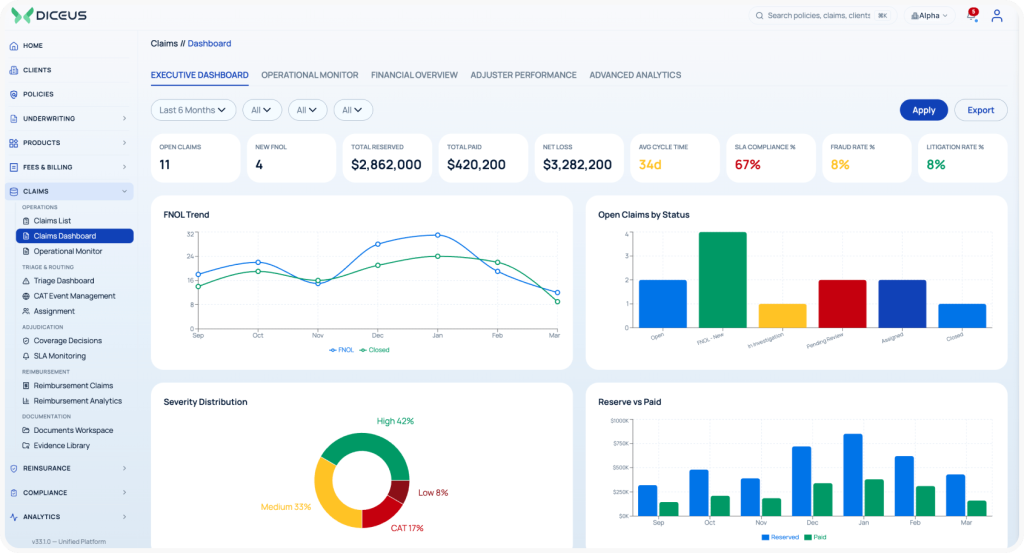This screenshot has width=1024, height=553.
Task: Click the Analytics pulse icon
Action: 14,517
